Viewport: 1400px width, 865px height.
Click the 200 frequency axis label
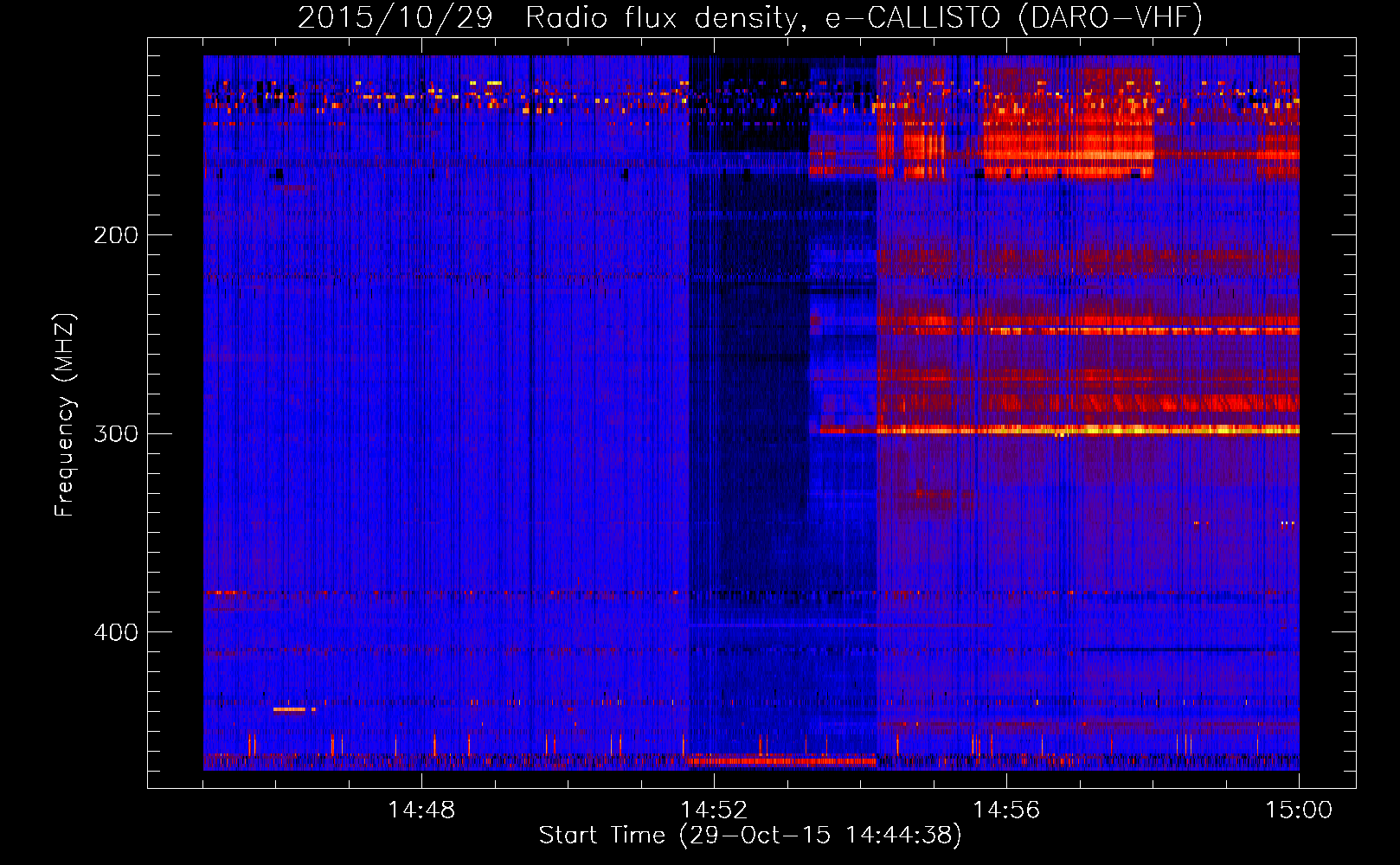(x=116, y=235)
